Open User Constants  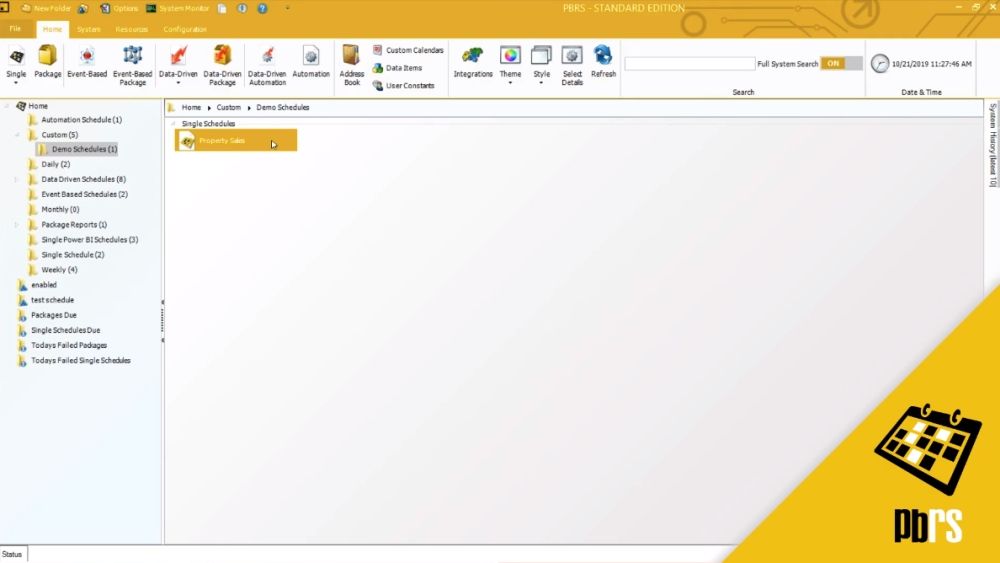tap(403, 85)
